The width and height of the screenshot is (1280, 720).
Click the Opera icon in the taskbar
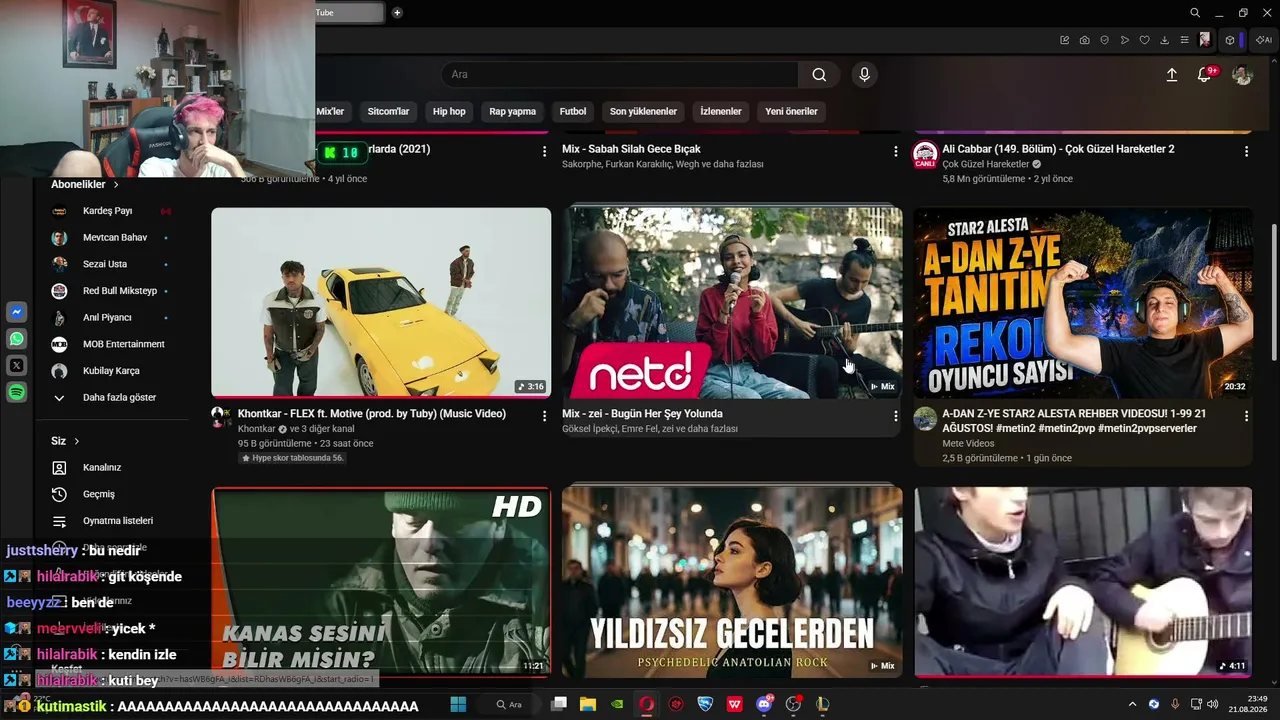tap(647, 704)
